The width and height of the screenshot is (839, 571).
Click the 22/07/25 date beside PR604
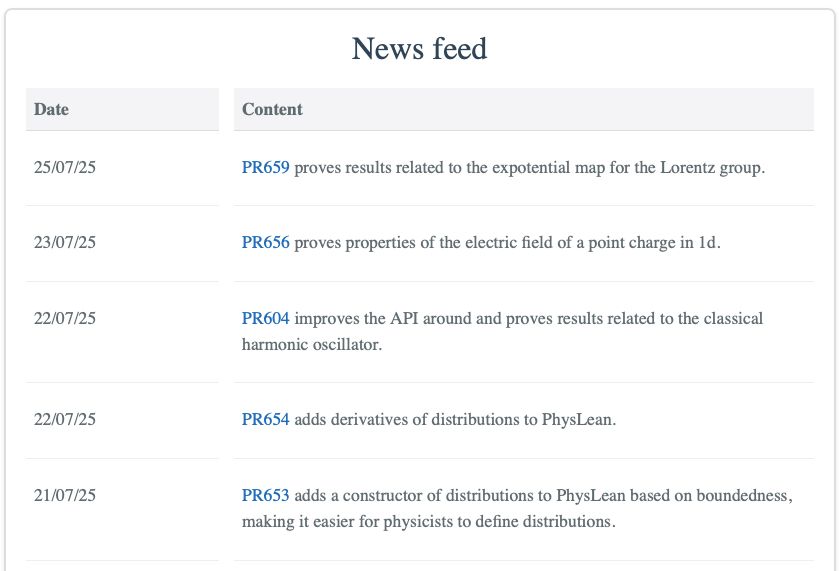65,318
